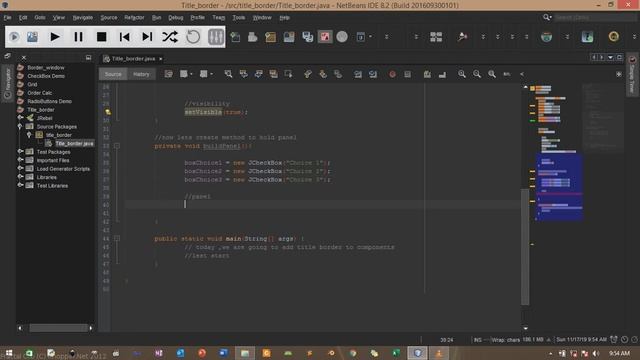
Task: Click the search field at top right
Action: [x=595, y=18]
